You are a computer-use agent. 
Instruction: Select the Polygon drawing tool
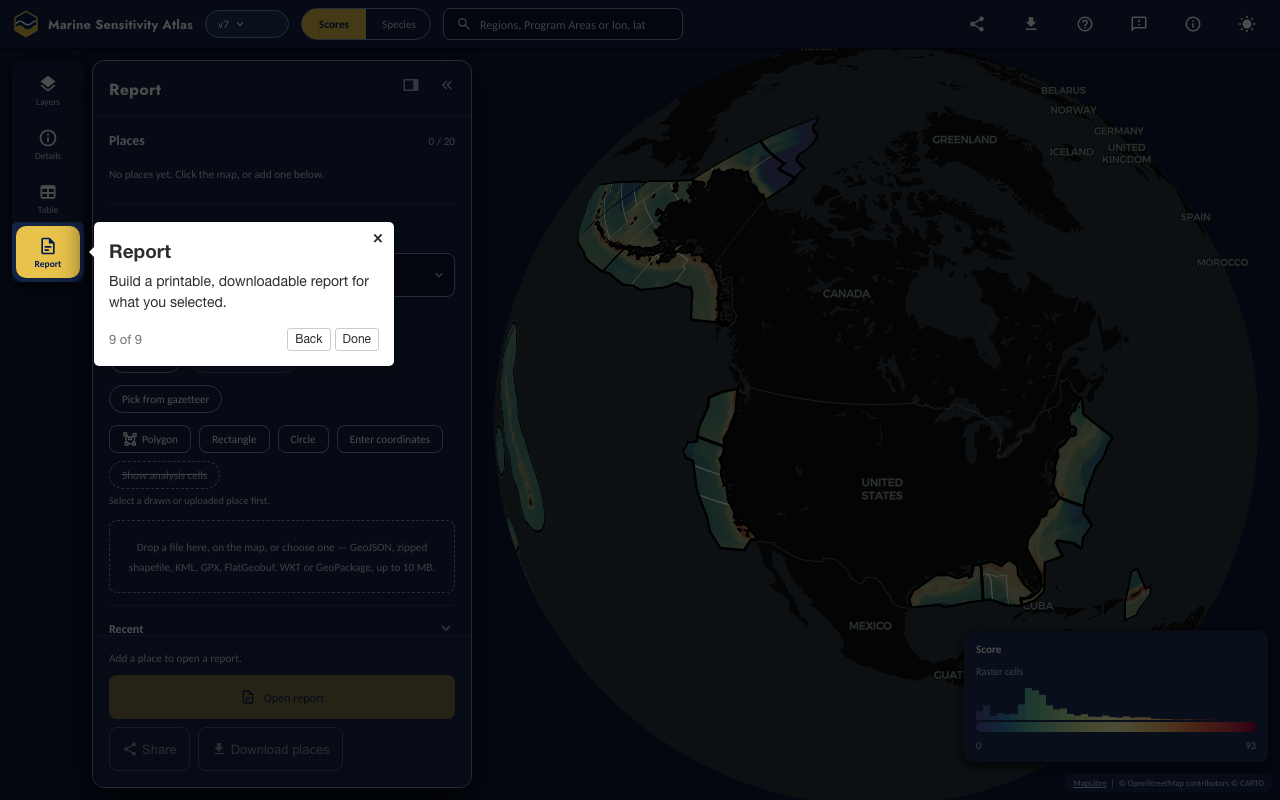[x=150, y=439]
